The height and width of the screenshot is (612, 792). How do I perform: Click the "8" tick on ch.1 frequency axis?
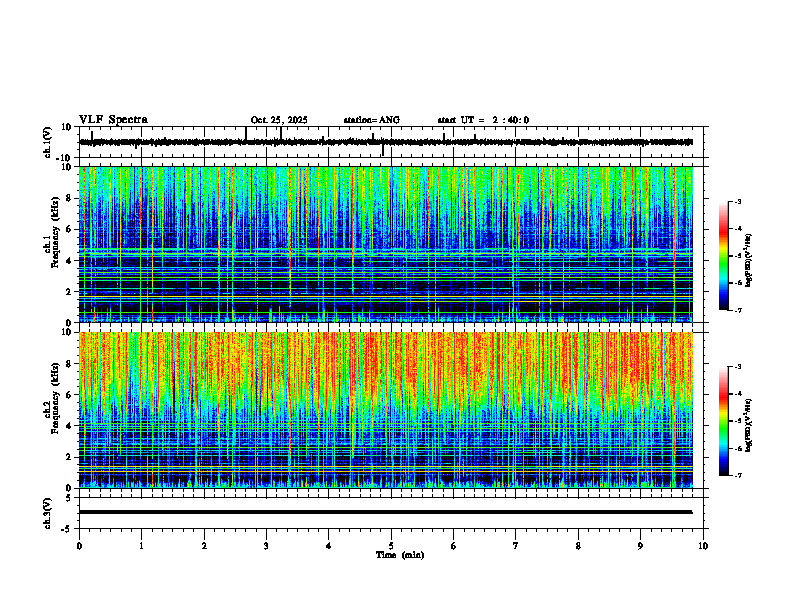[69, 198]
